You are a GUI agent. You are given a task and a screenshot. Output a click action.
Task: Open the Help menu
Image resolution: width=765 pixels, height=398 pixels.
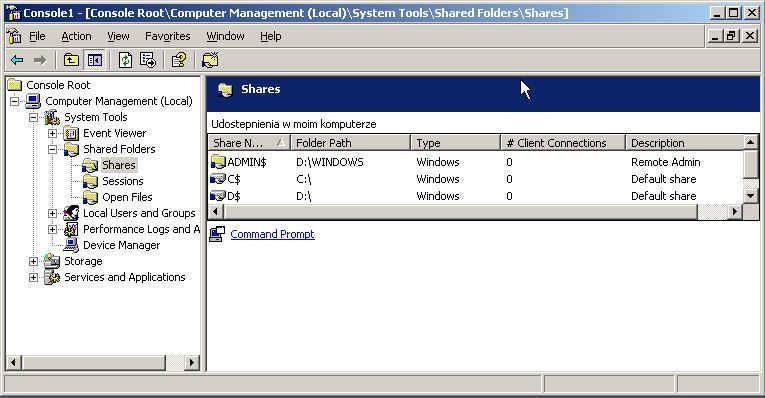[x=270, y=36]
